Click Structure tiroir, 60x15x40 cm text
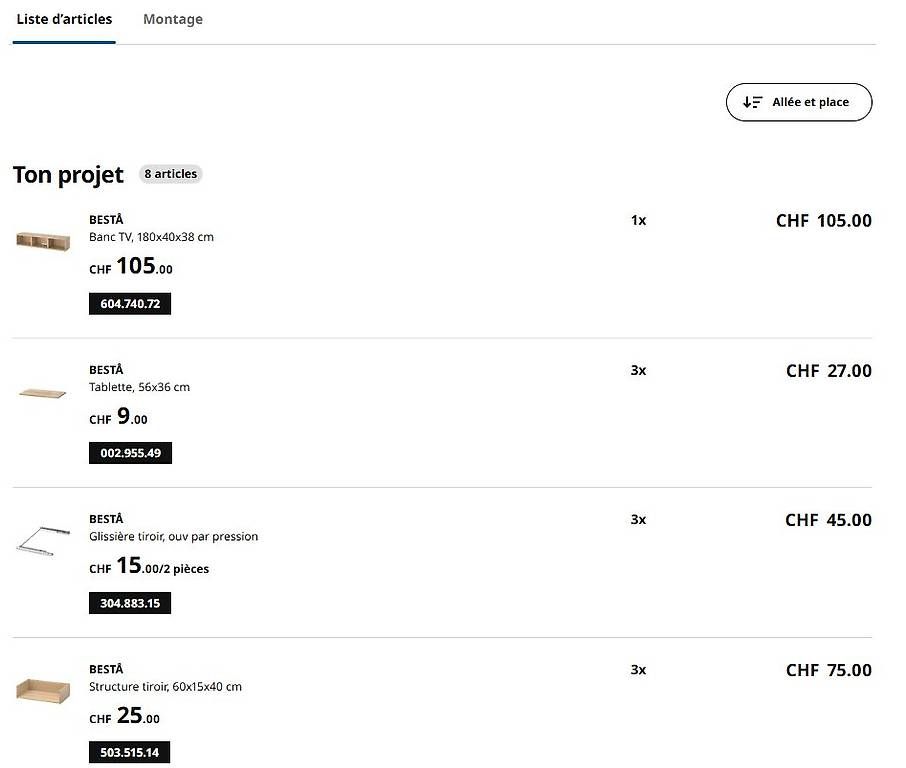The height and width of the screenshot is (768, 906). 165,687
